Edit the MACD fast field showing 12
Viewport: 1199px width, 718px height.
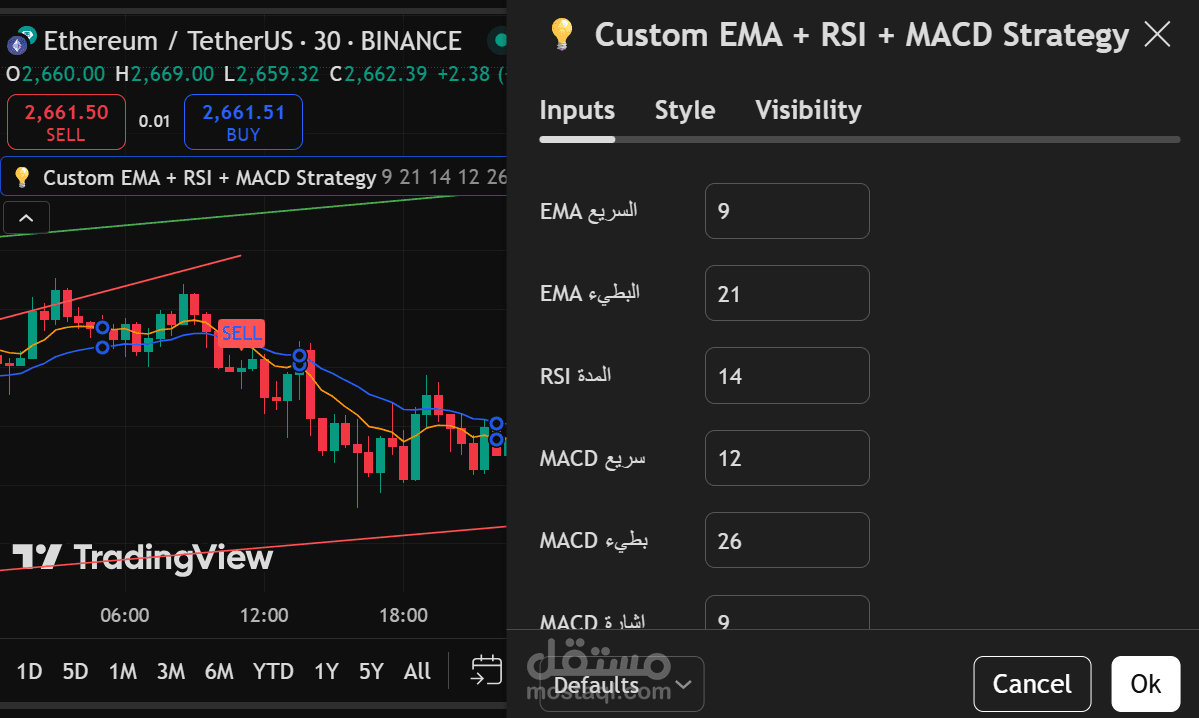pos(787,458)
